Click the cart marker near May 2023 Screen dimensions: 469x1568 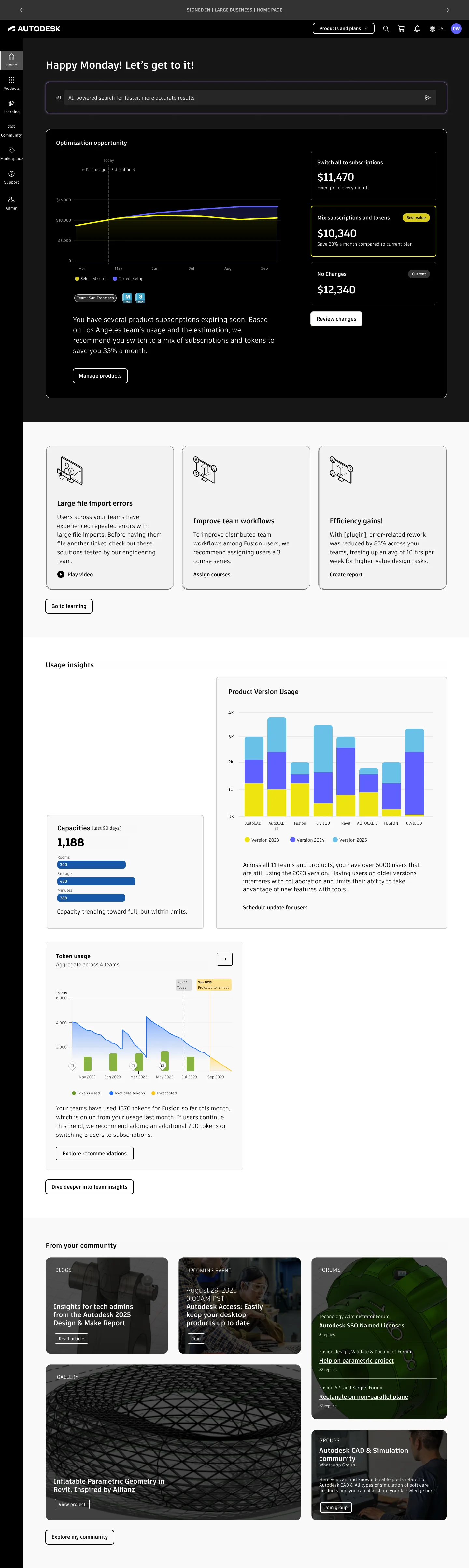click(163, 1066)
